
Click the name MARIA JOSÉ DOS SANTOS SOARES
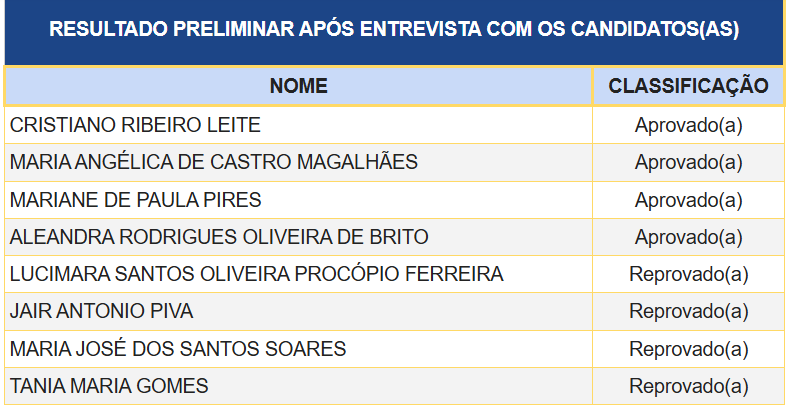[x=178, y=349]
